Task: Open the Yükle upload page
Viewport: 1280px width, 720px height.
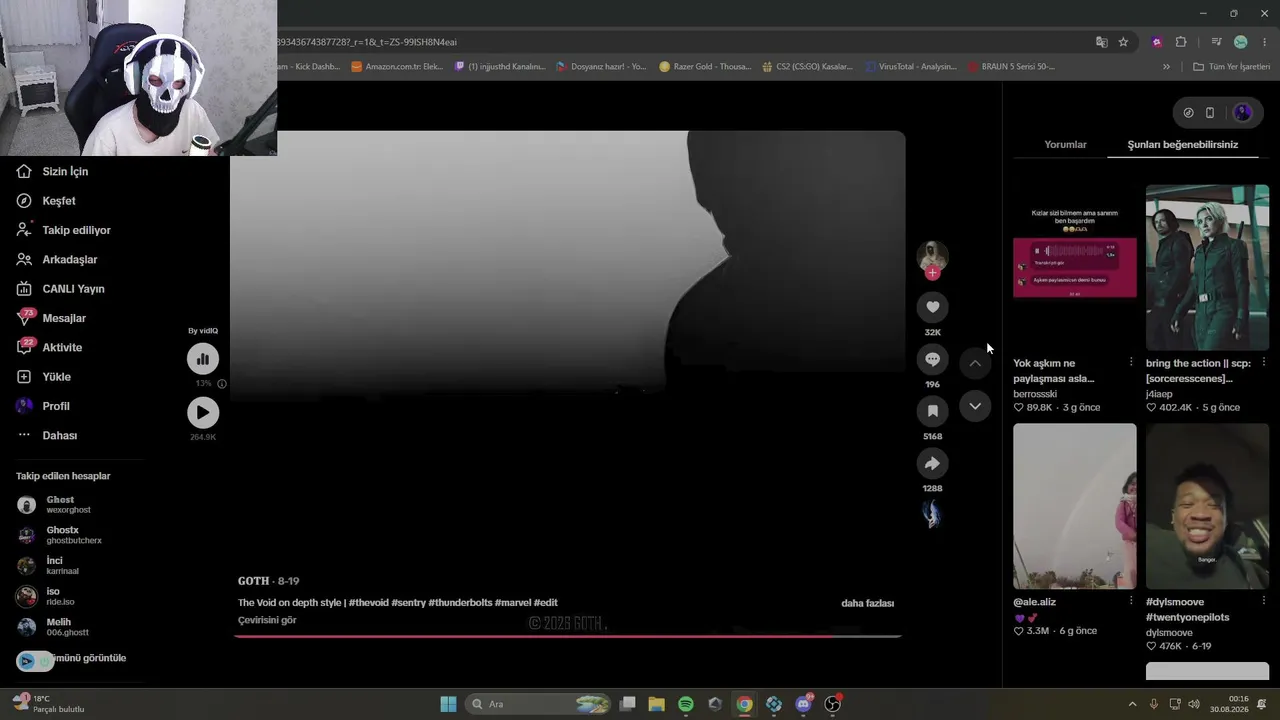Action: pyautogui.click(x=43, y=377)
